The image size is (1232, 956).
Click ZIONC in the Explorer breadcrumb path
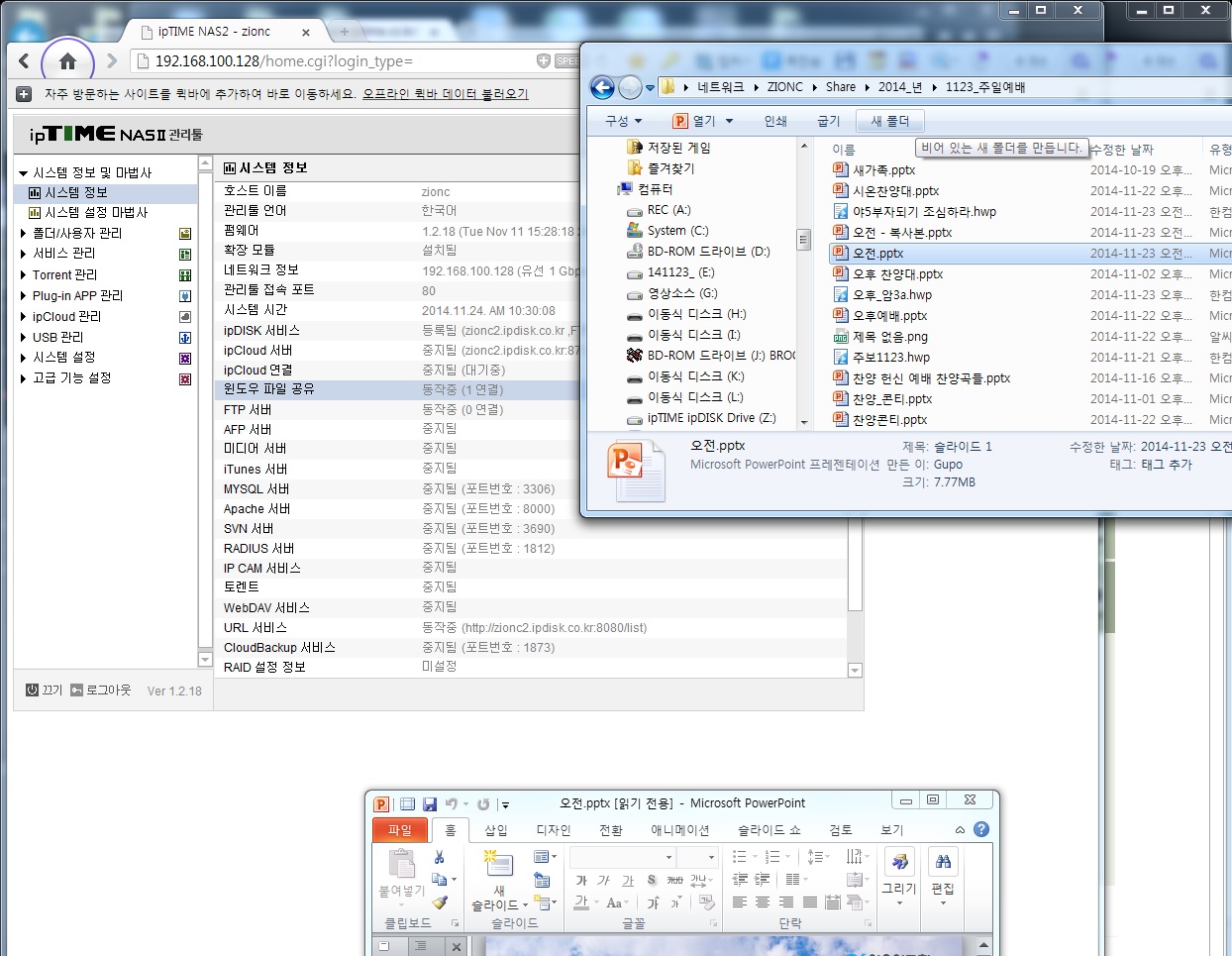point(785,87)
